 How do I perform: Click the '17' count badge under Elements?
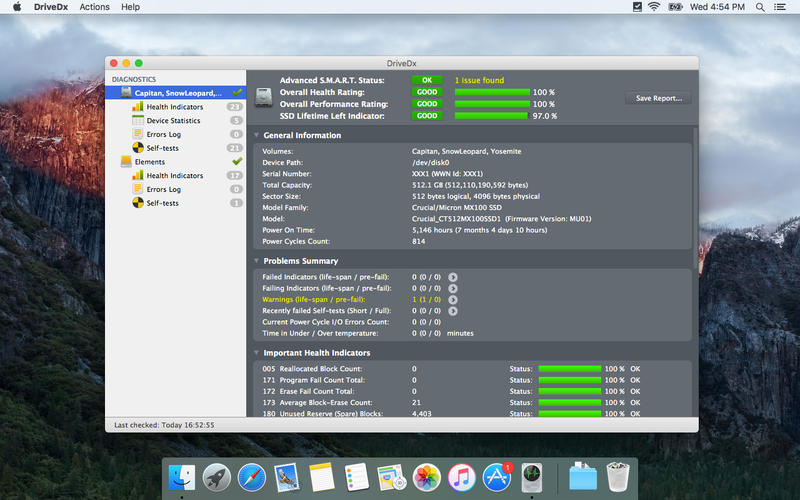coord(235,176)
